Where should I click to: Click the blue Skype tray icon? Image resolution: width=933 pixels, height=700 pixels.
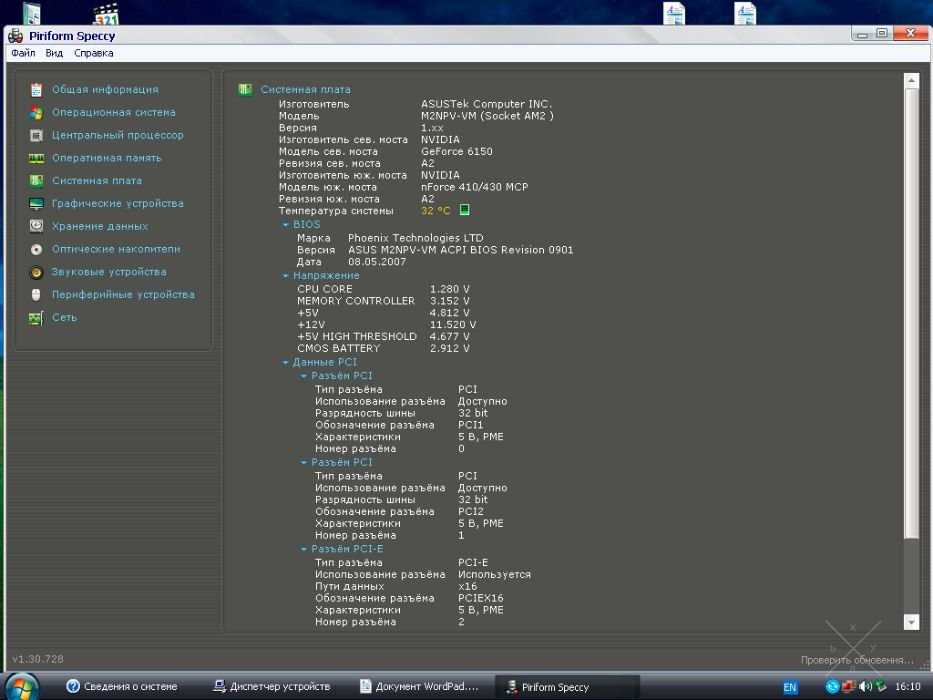(x=832, y=686)
